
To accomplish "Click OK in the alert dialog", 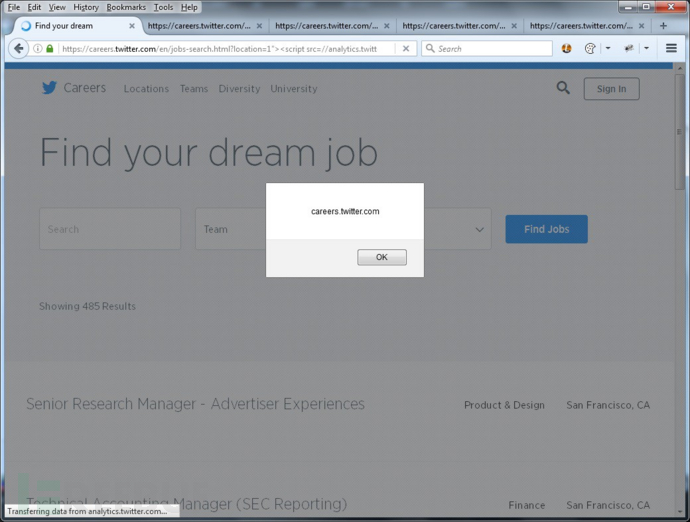I will [x=382, y=257].
